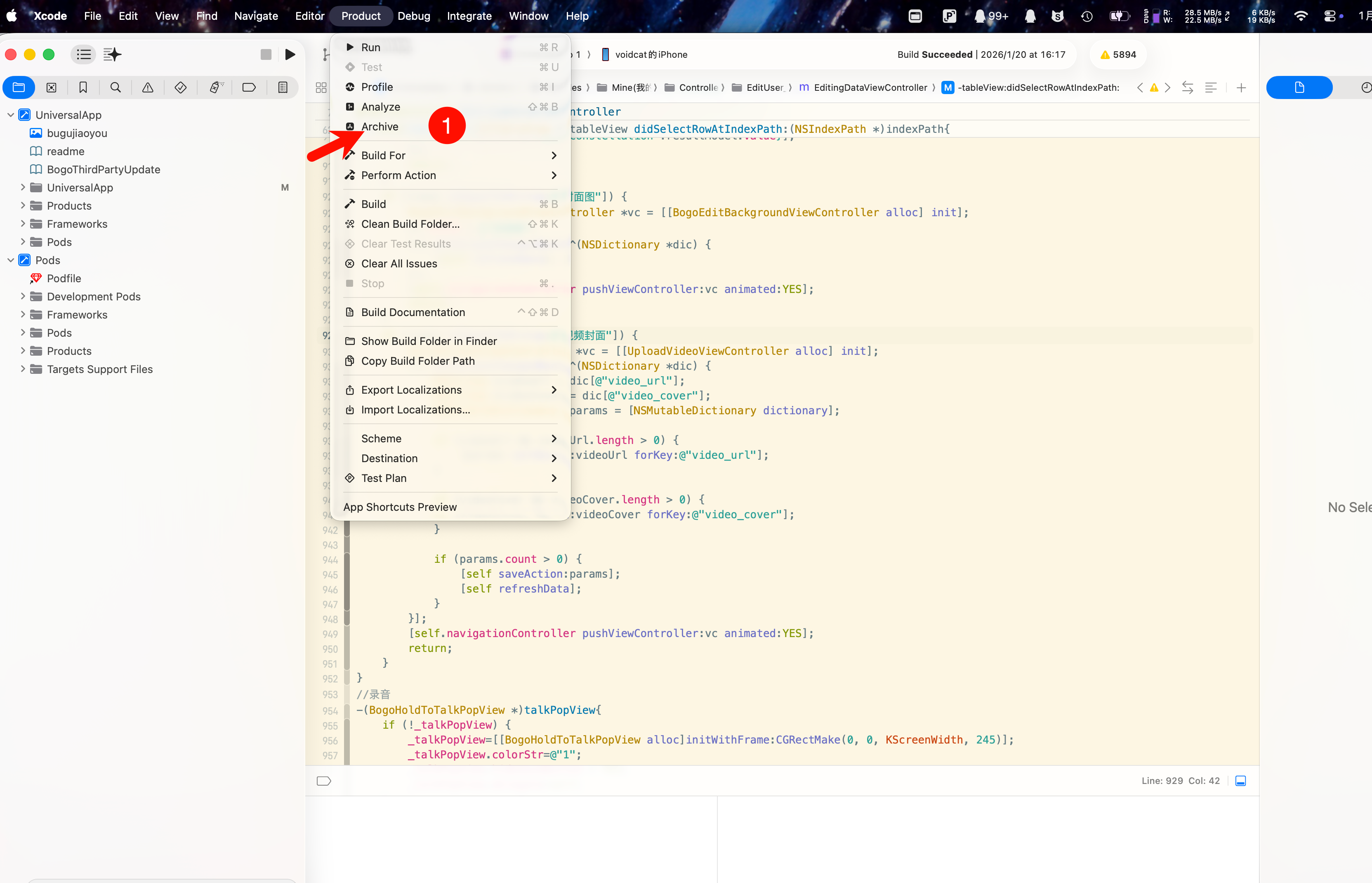Choose Archive from the Product menu
Image resolution: width=1372 pixels, height=883 pixels.
(x=380, y=127)
